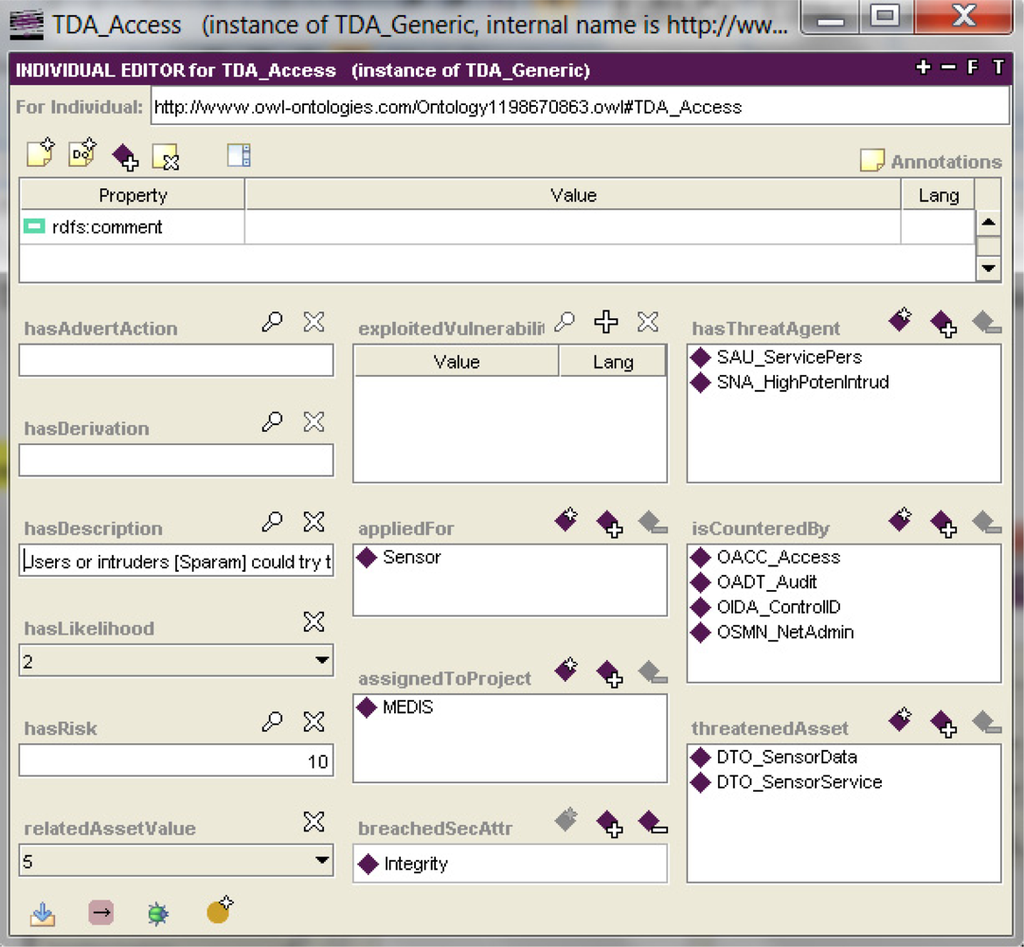Open the hasLikelihood dropdown

tap(322, 660)
